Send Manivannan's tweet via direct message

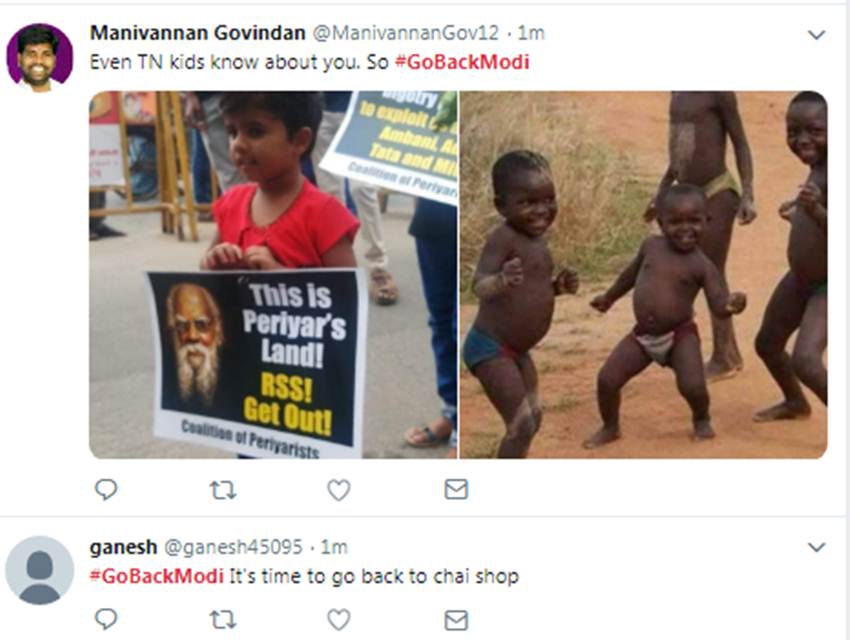coord(456,489)
